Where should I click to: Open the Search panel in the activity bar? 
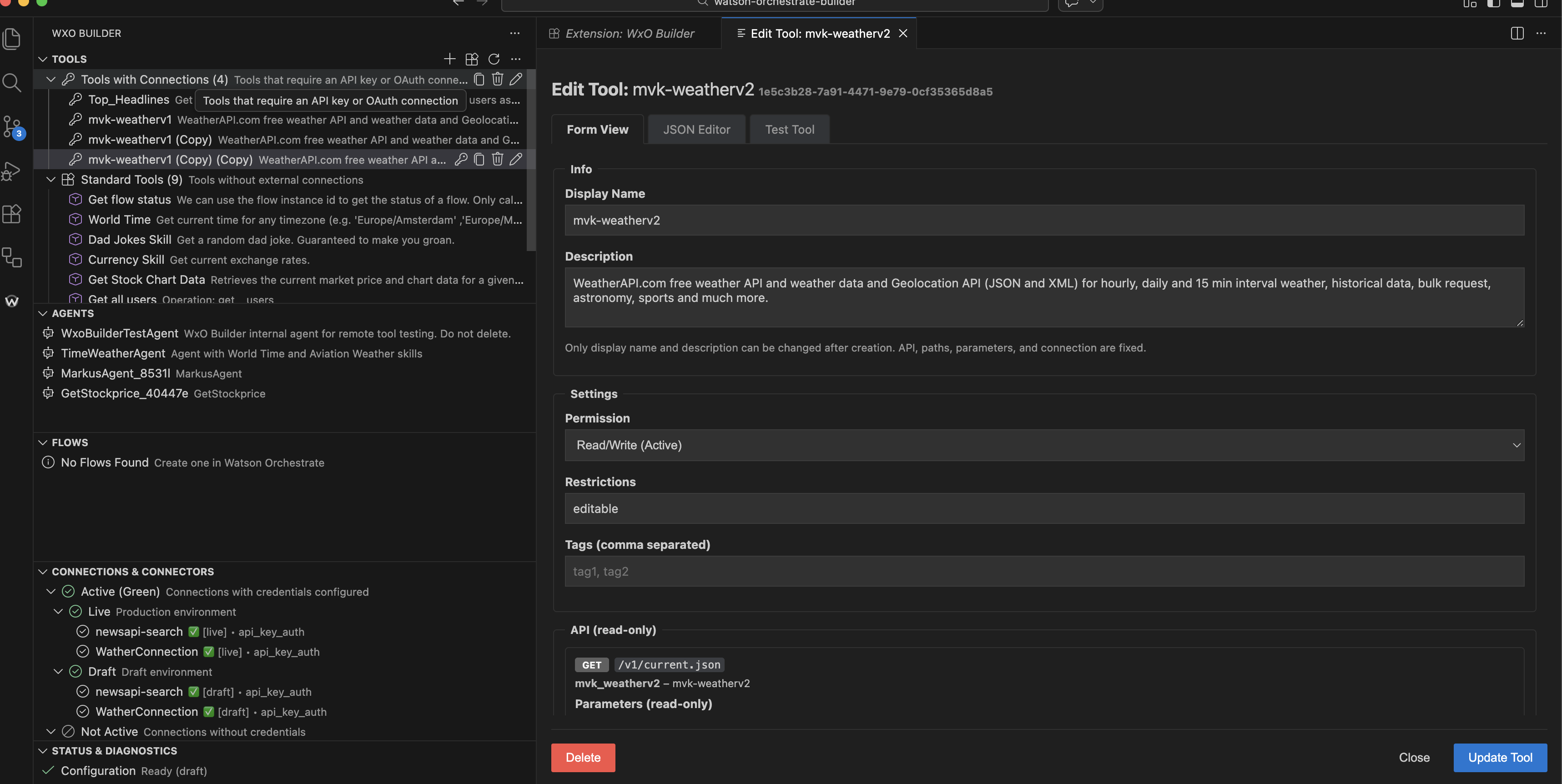(x=12, y=83)
